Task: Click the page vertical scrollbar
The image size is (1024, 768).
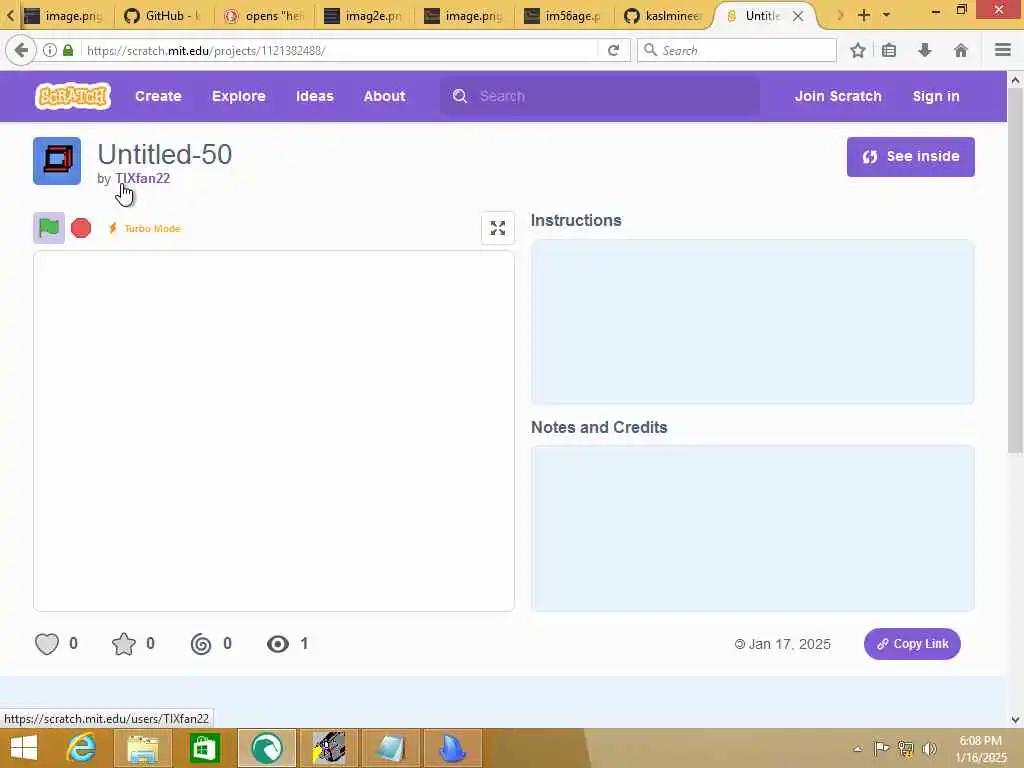Action: (x=1015, y=271)
